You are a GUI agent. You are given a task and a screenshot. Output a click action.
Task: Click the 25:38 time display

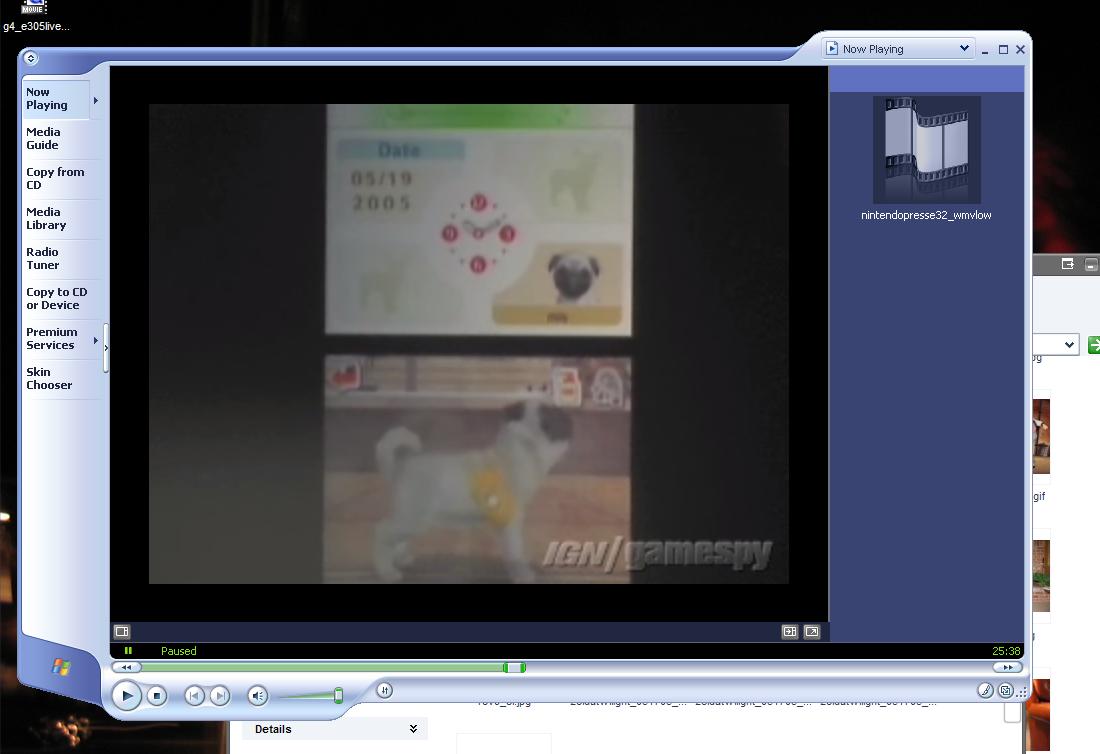click(1006, 651)
